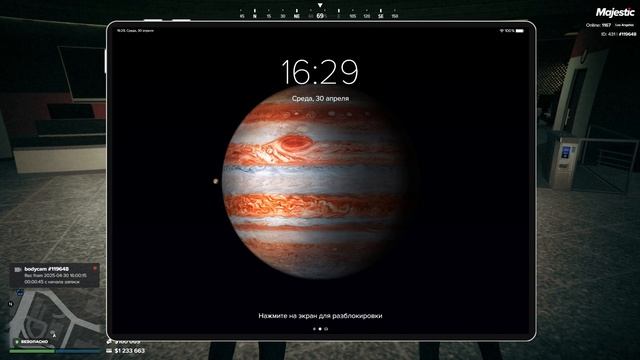Click the 'bodycam #119648' title
The height and width of the screenshot is (360, 640).
(47, 269)
